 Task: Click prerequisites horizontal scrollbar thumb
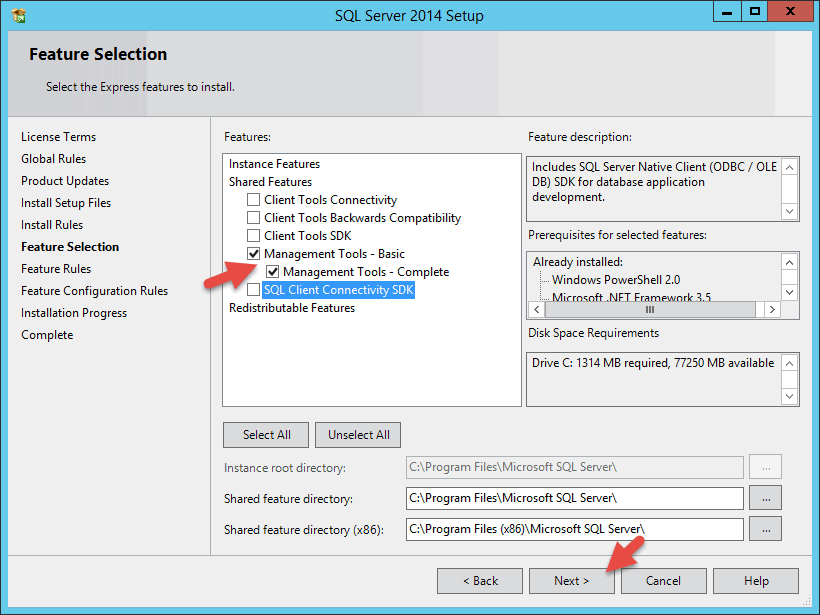click(x=650, y=310)
